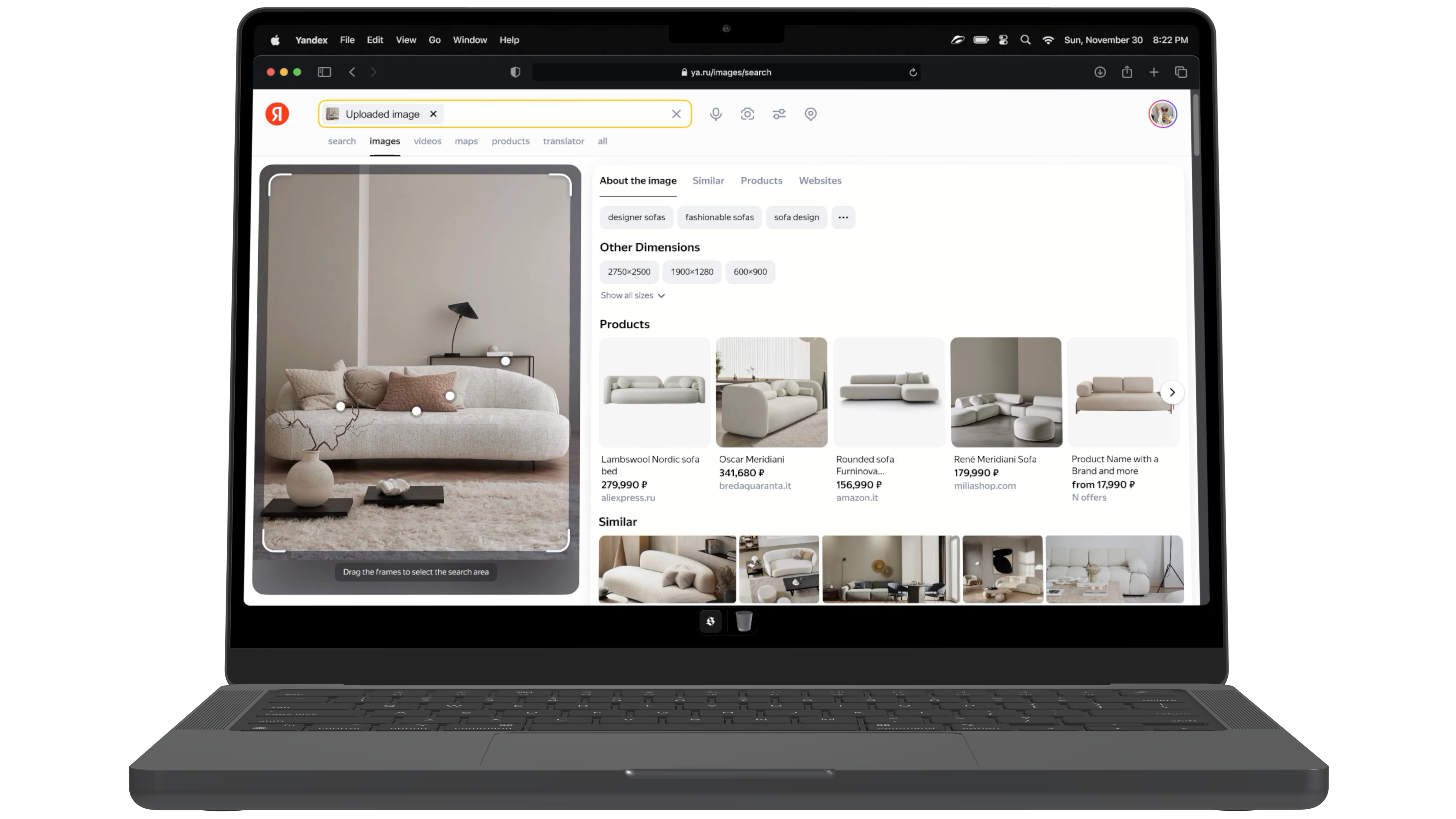The width and height of the screenshot is (1456, 819).
Task: Click the microphone voice search icon
Action: [715, 114]
